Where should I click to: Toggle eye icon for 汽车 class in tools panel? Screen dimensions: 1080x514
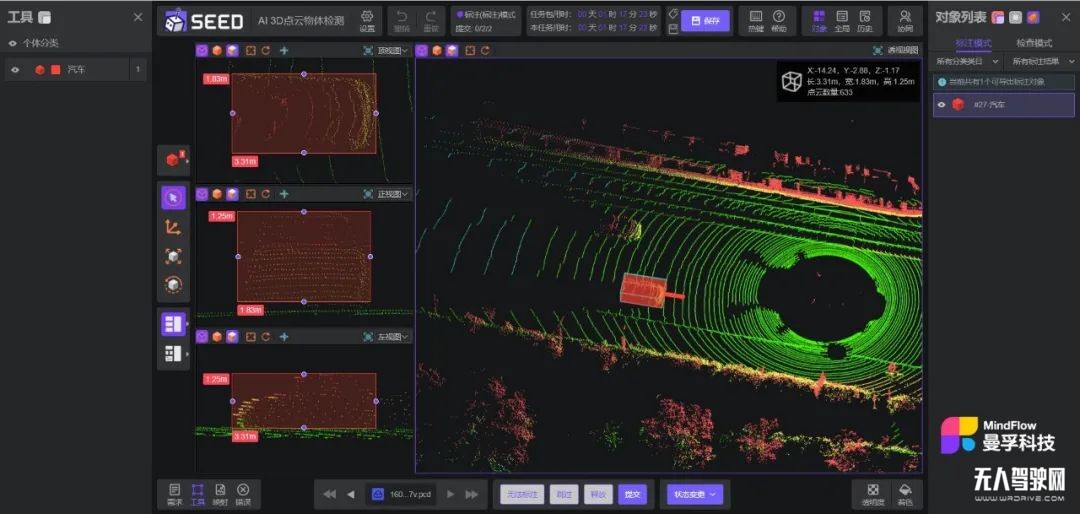[x=15, y=70]
